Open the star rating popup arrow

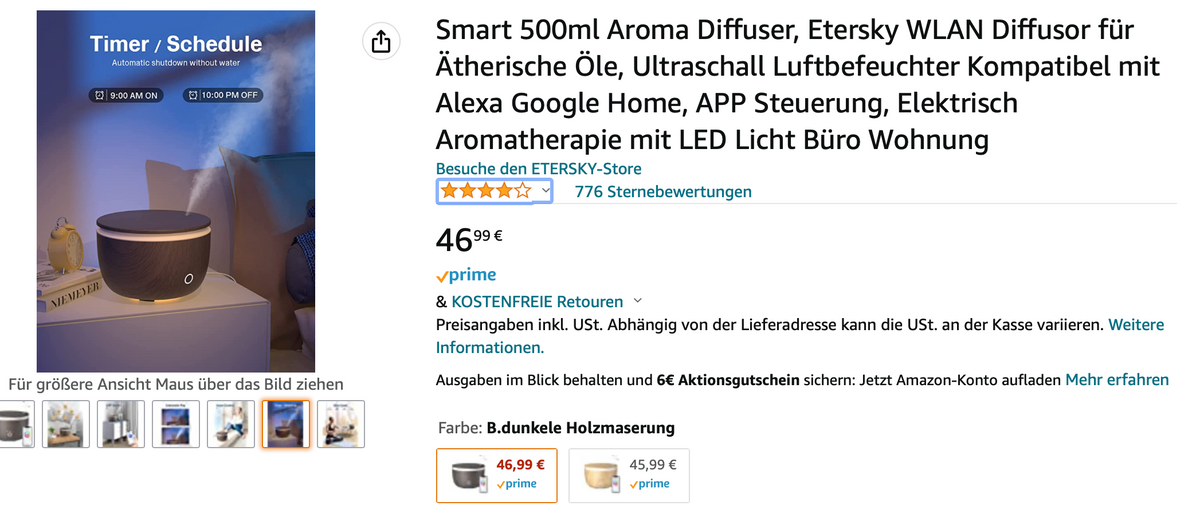coord(545,190)
